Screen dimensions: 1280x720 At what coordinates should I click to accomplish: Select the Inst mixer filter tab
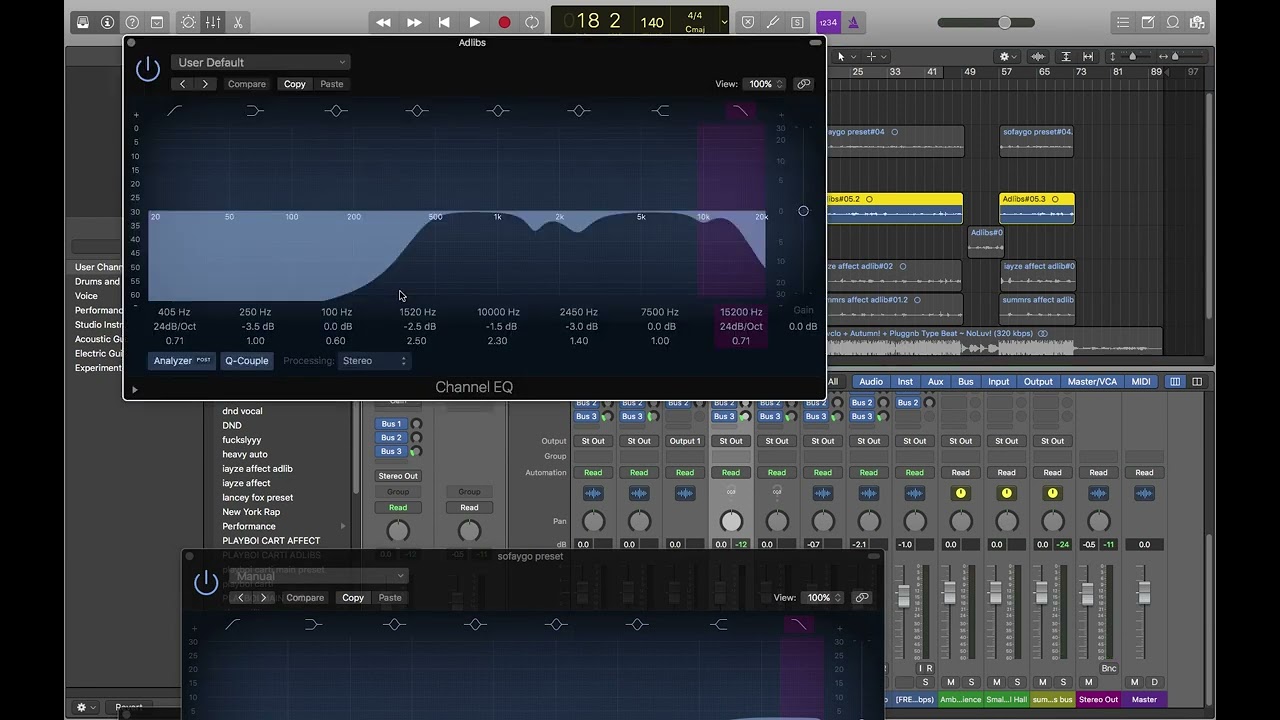[x=905, y=381]
